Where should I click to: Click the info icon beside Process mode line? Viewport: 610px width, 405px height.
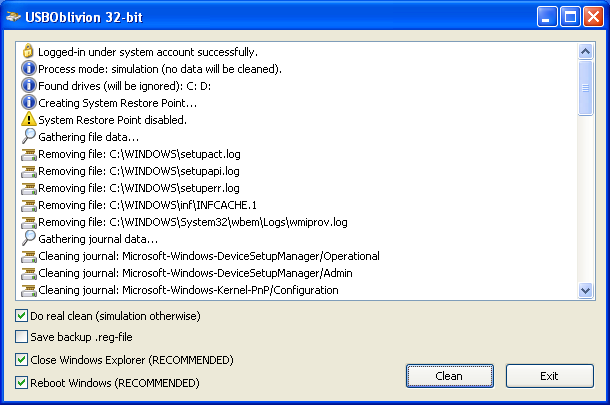[x=29, y=68]
